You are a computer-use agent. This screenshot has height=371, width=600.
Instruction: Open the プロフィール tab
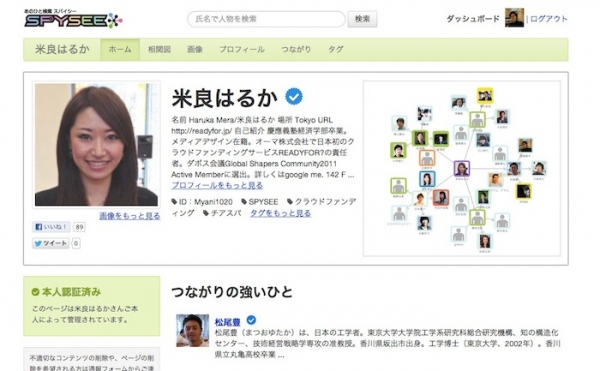(x=241, y=49)
